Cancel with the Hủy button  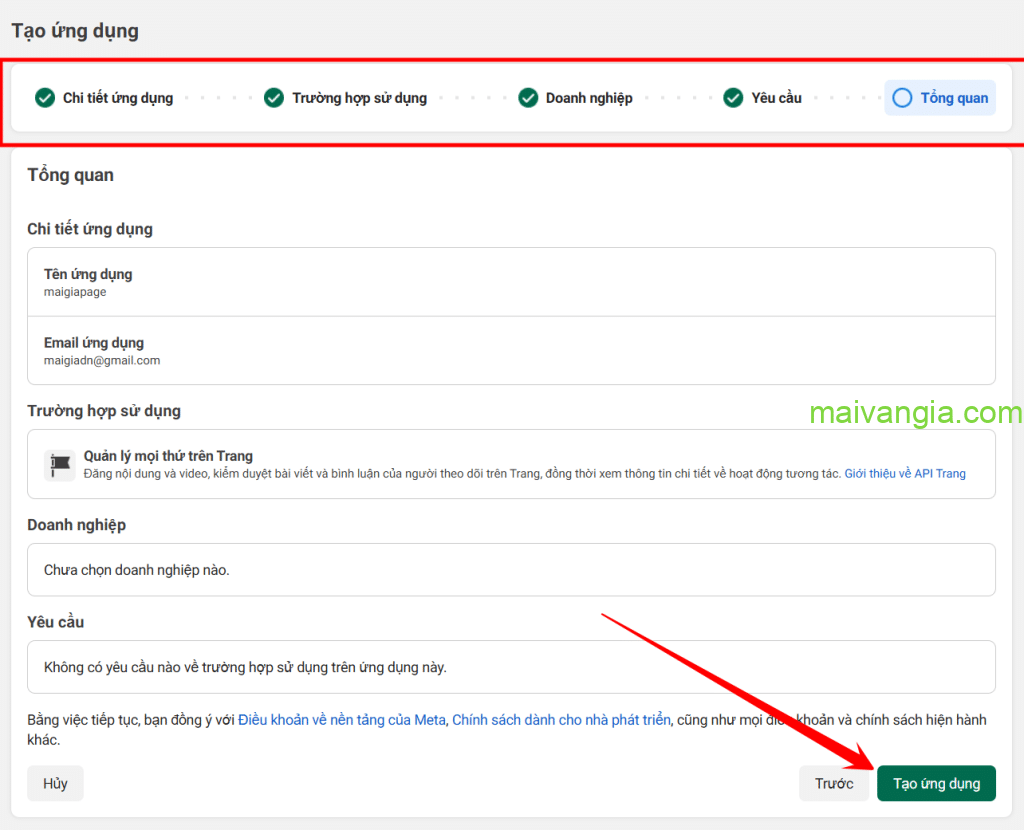coord(55,783)
